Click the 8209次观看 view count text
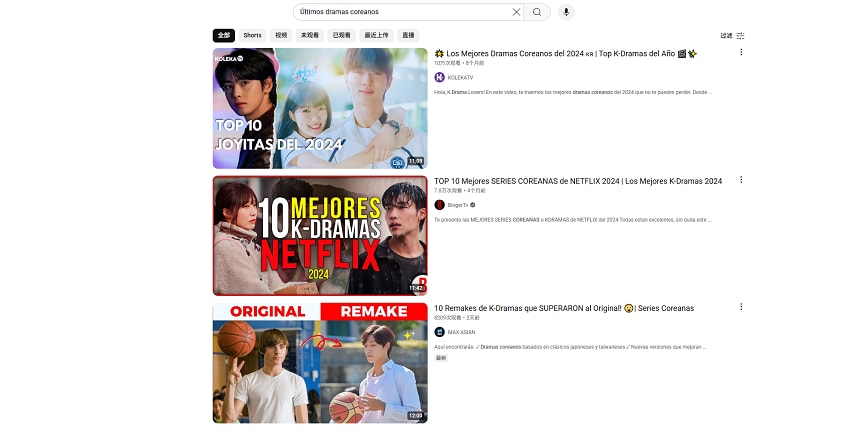Viewport: 850px width, 432px height. [x=448, y=318]
